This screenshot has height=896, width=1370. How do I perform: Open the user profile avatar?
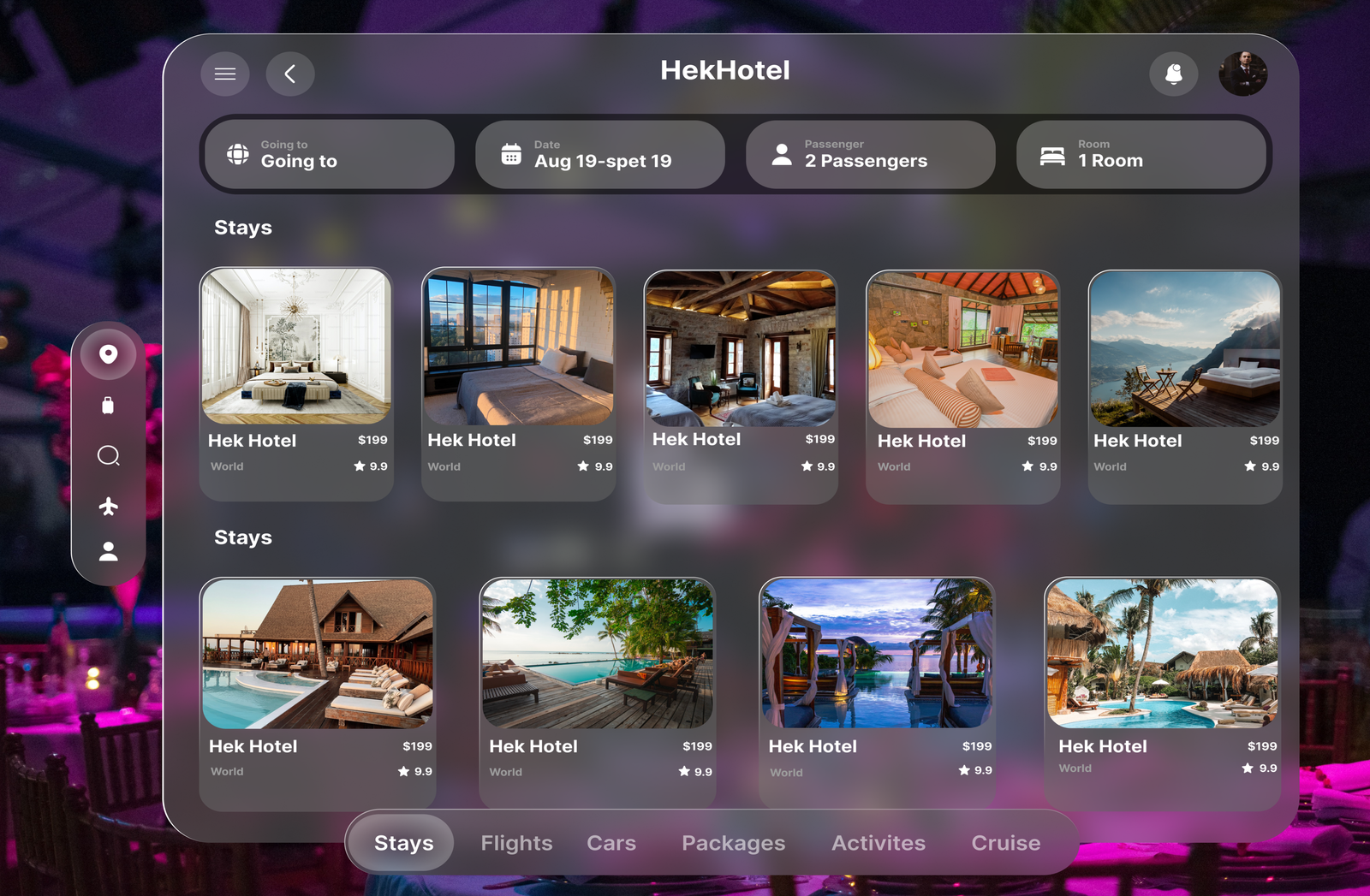1243,74
